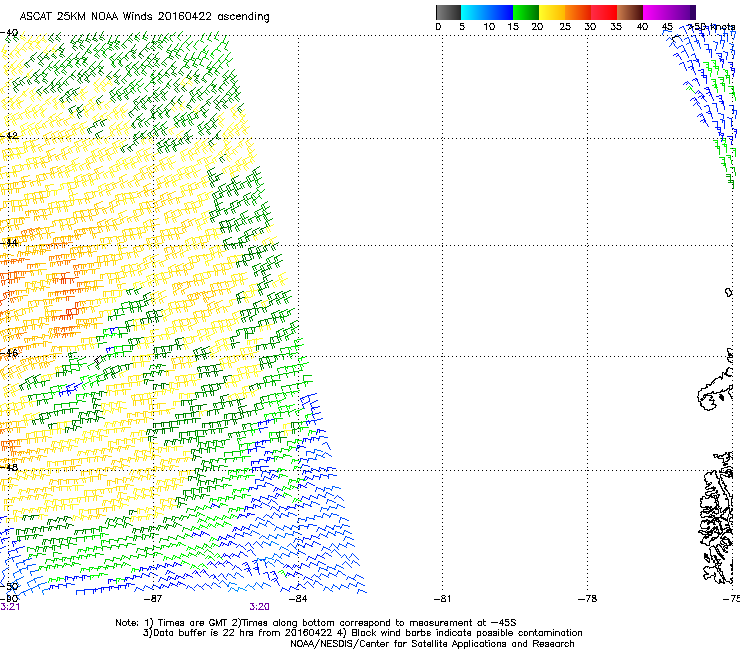Click the '-42' latitude label

(9, 136)
